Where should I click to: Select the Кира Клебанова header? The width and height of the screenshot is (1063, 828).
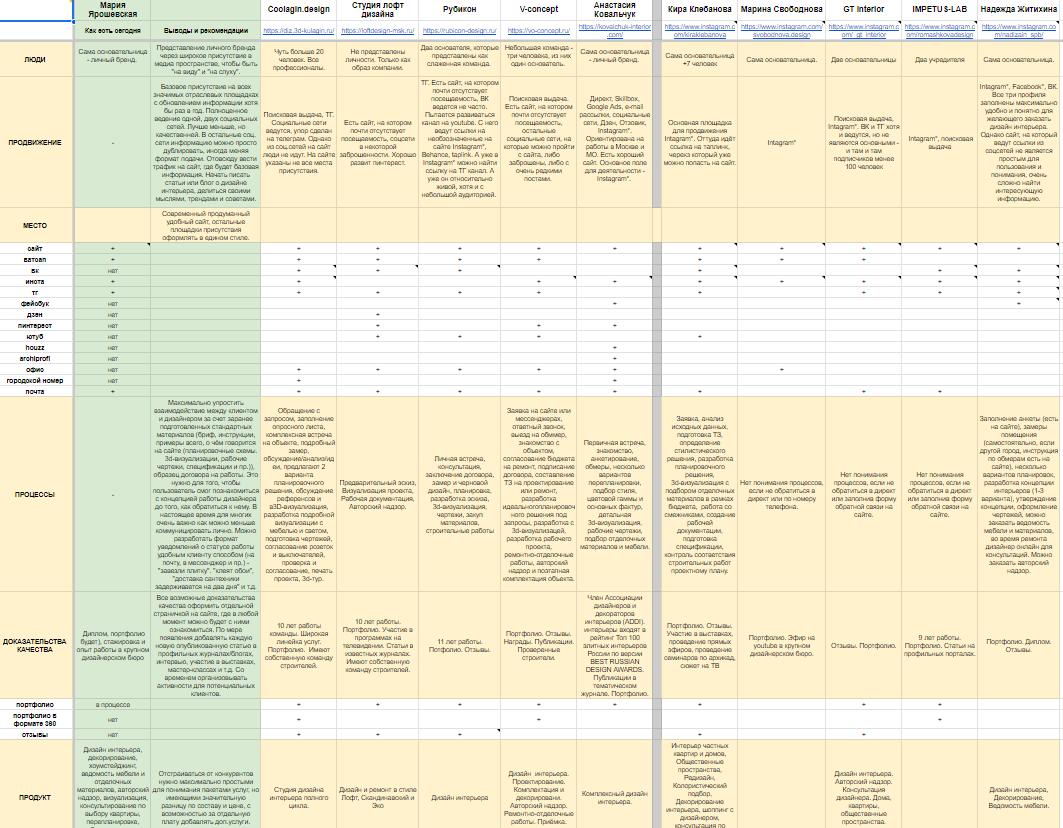click(699, 9)
